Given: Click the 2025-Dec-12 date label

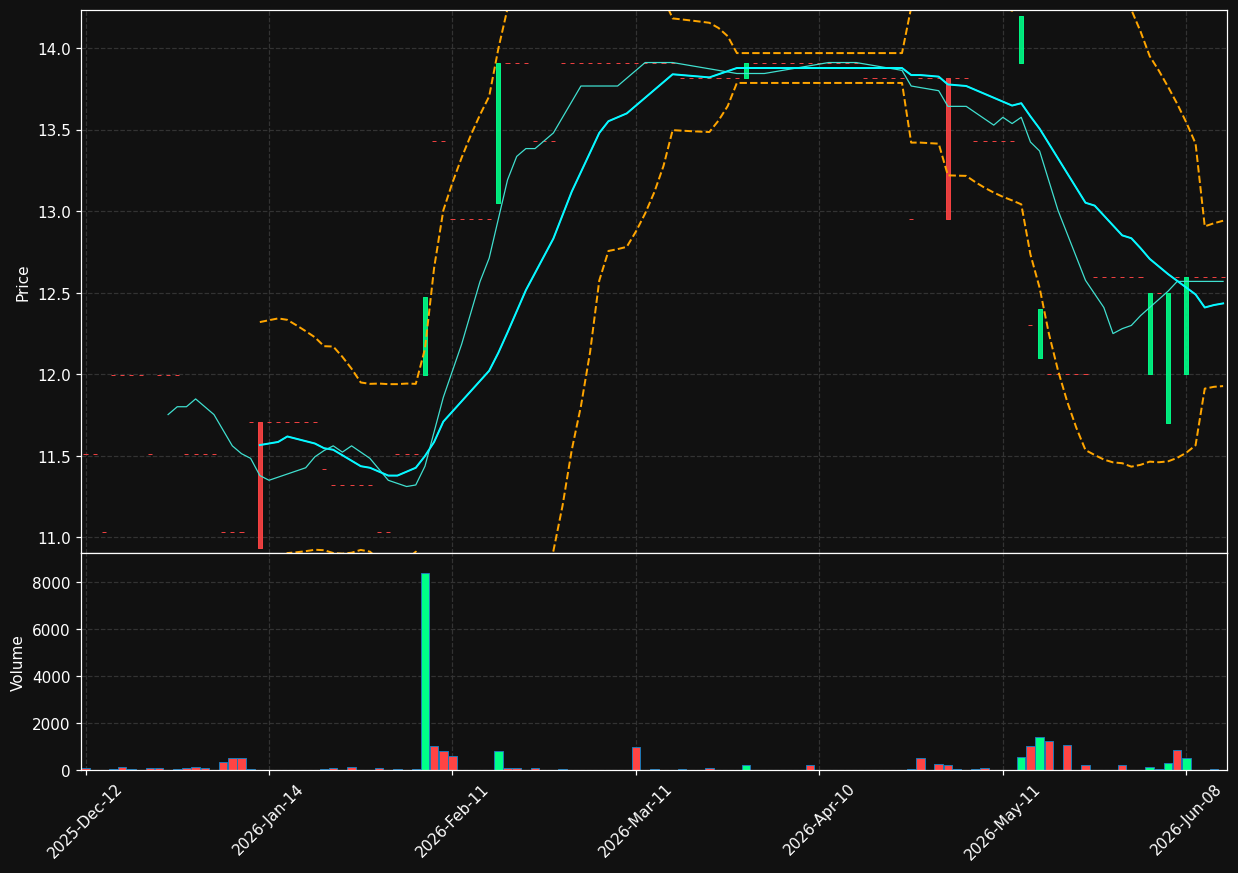Looking at the screenshot, I should [x=85, y=821].
